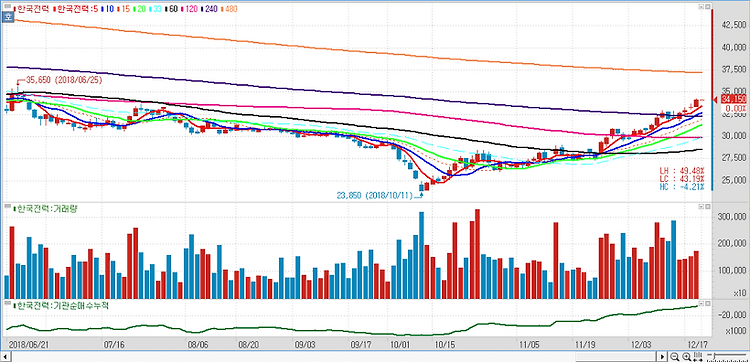Screen dimensions: 750x362
Task: Close the 기관순매수누적 pane
Action: point(707,304)
